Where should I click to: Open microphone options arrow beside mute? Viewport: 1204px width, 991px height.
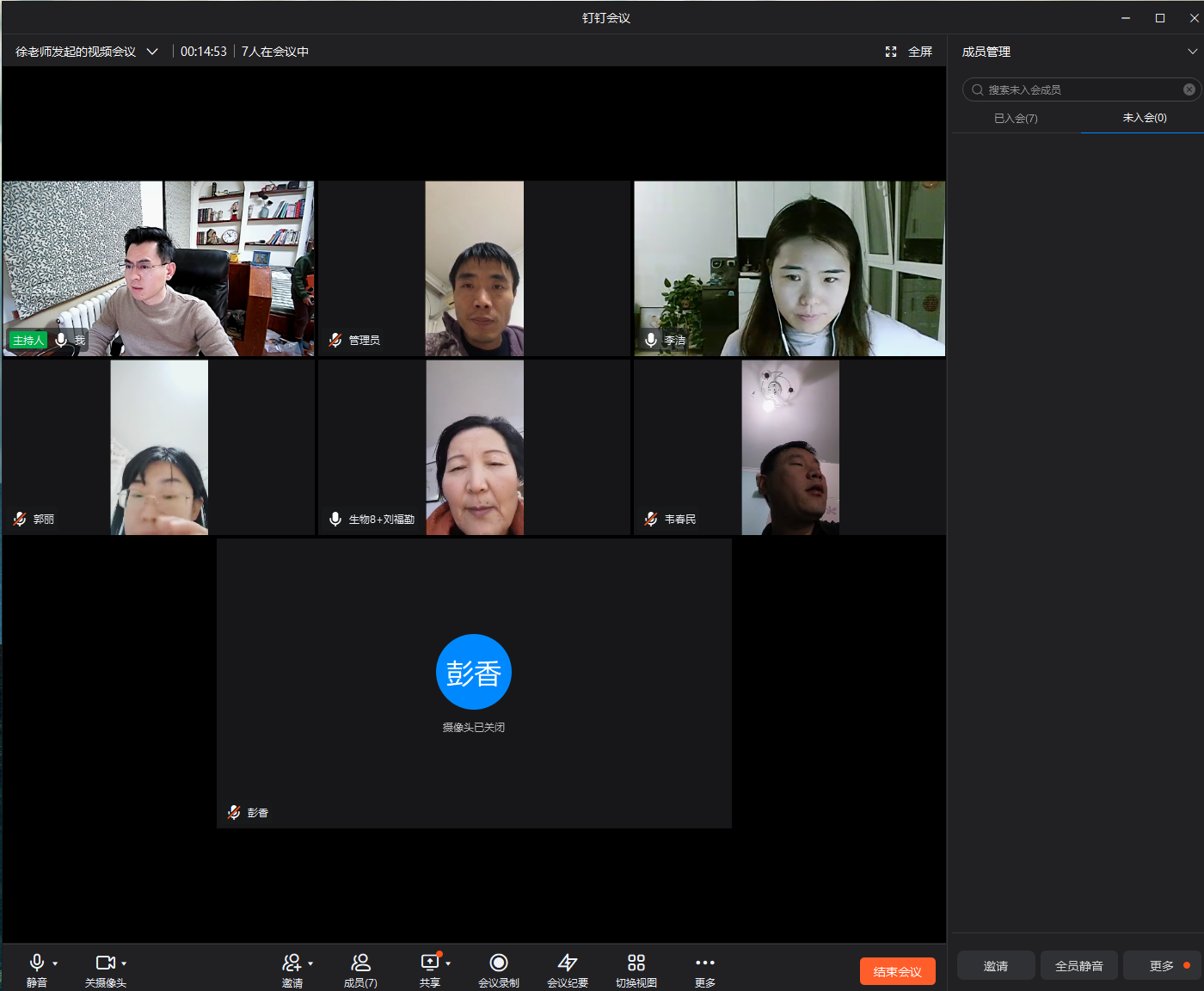tap(55, 963)
